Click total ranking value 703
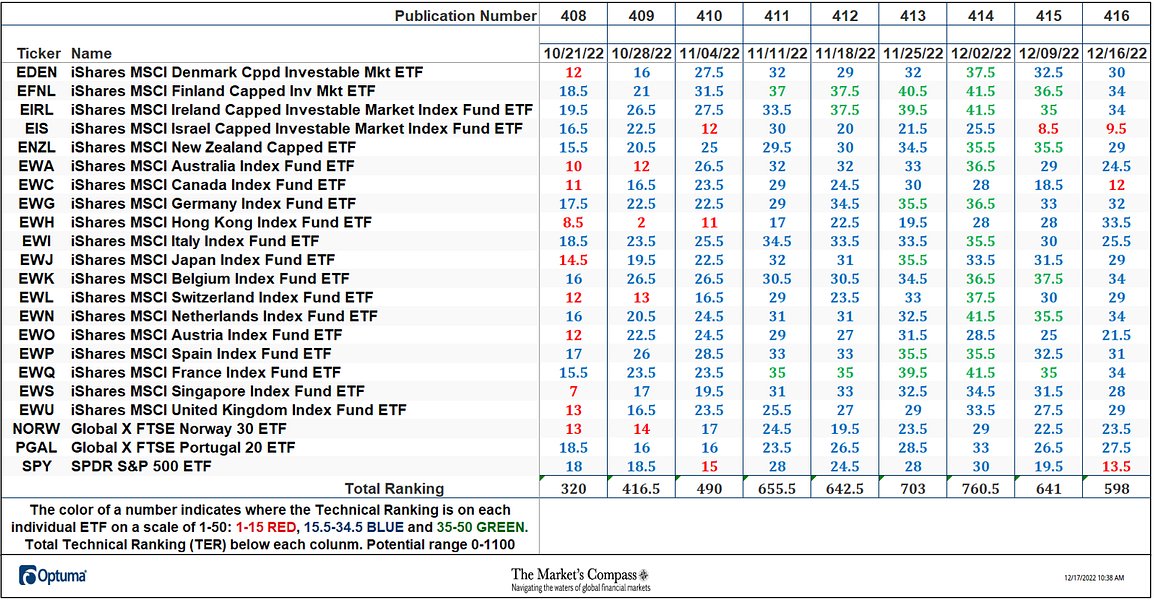 (913, 489)
